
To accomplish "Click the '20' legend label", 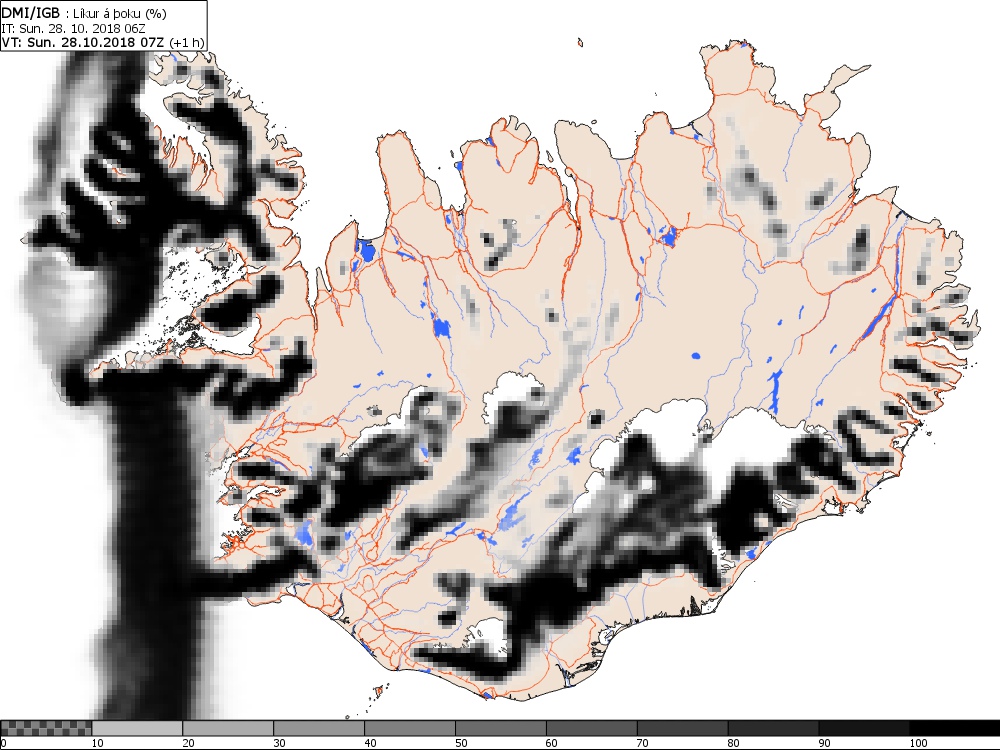I will 189,743.
